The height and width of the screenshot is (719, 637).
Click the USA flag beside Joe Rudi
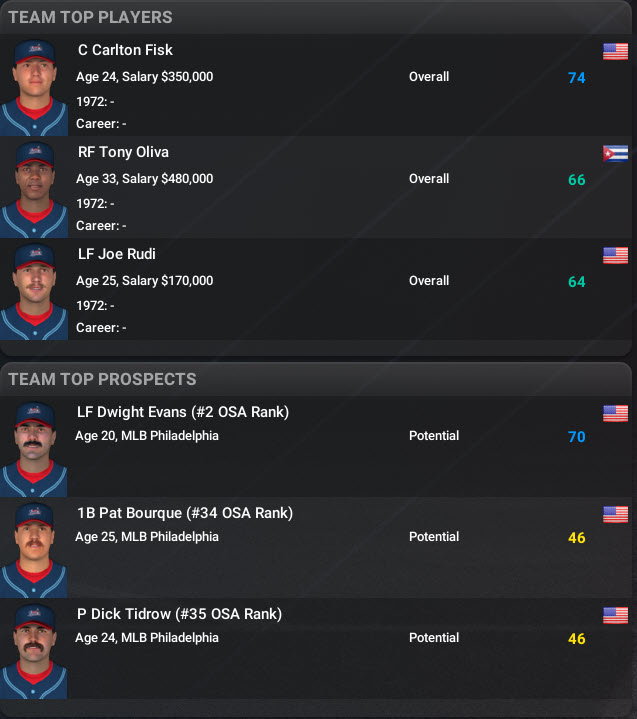[x=614, y=256]
